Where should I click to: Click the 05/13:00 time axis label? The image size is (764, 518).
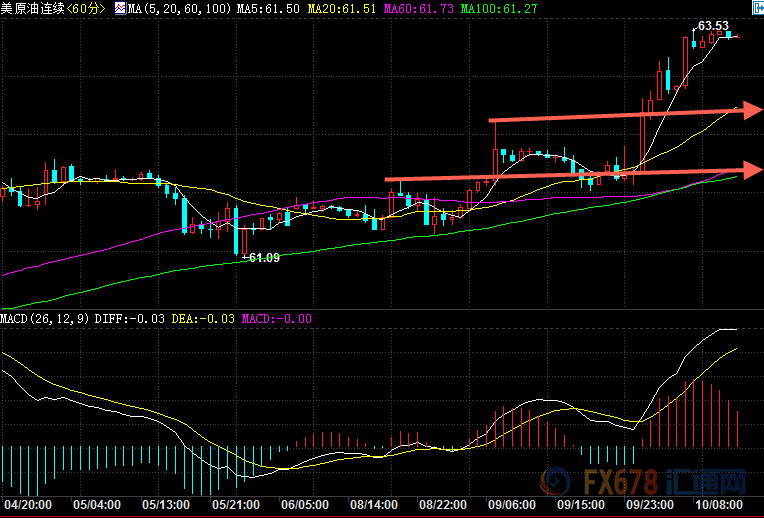(x=166, y=504)
